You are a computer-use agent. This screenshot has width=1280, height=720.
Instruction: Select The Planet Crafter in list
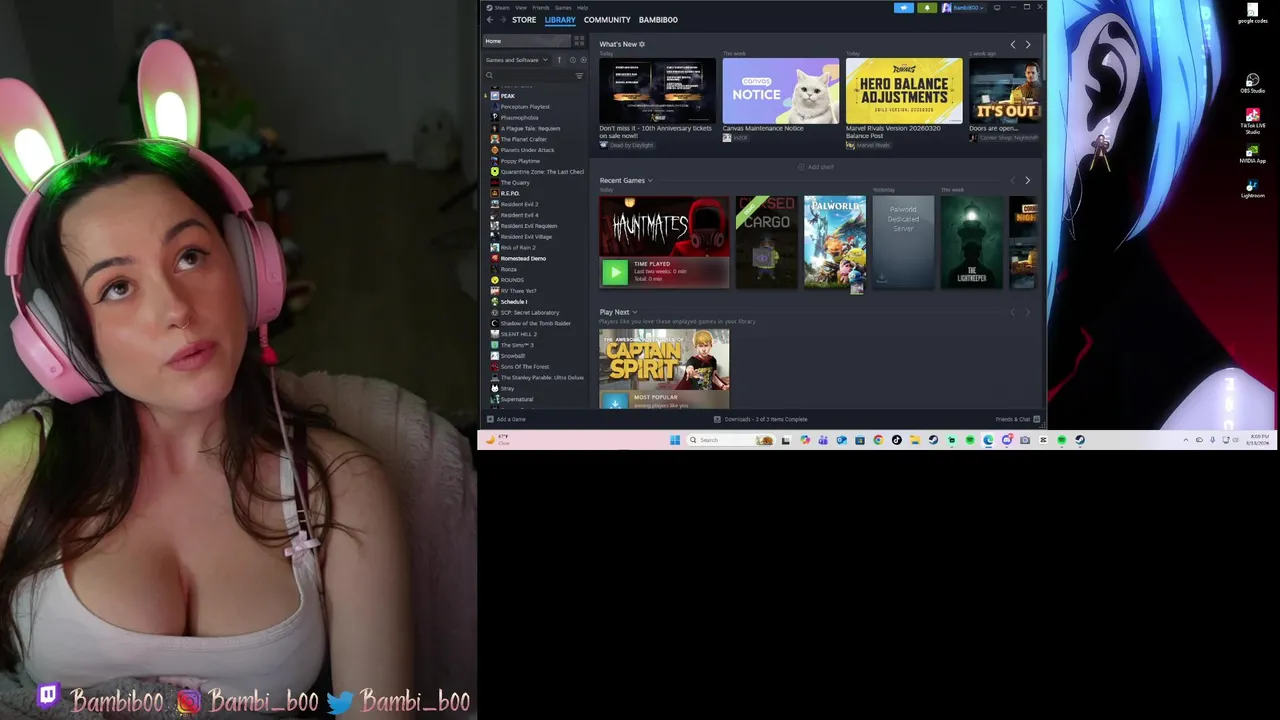coord(523,139)
